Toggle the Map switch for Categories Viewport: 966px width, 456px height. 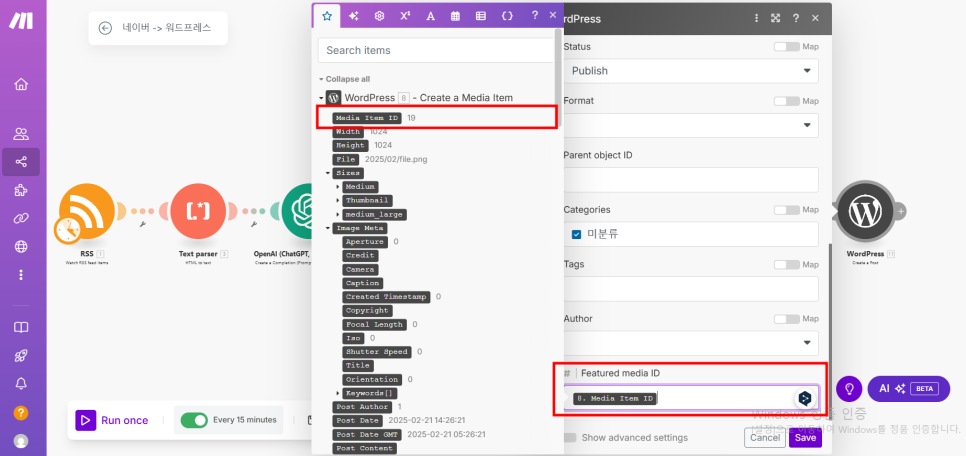pyautogui.click(x=787, y=210)
